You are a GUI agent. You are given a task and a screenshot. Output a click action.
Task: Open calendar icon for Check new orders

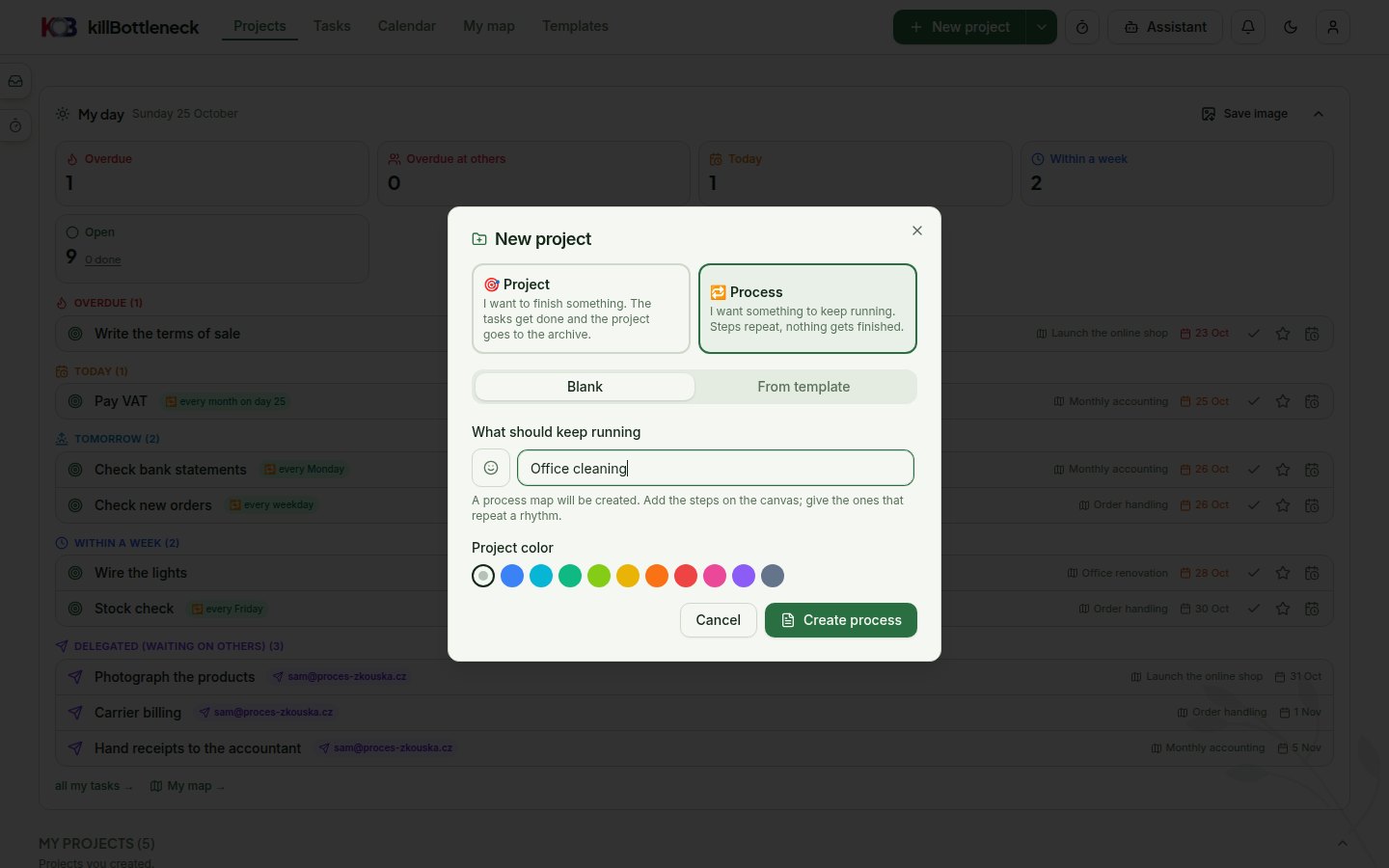point(1312,505)
